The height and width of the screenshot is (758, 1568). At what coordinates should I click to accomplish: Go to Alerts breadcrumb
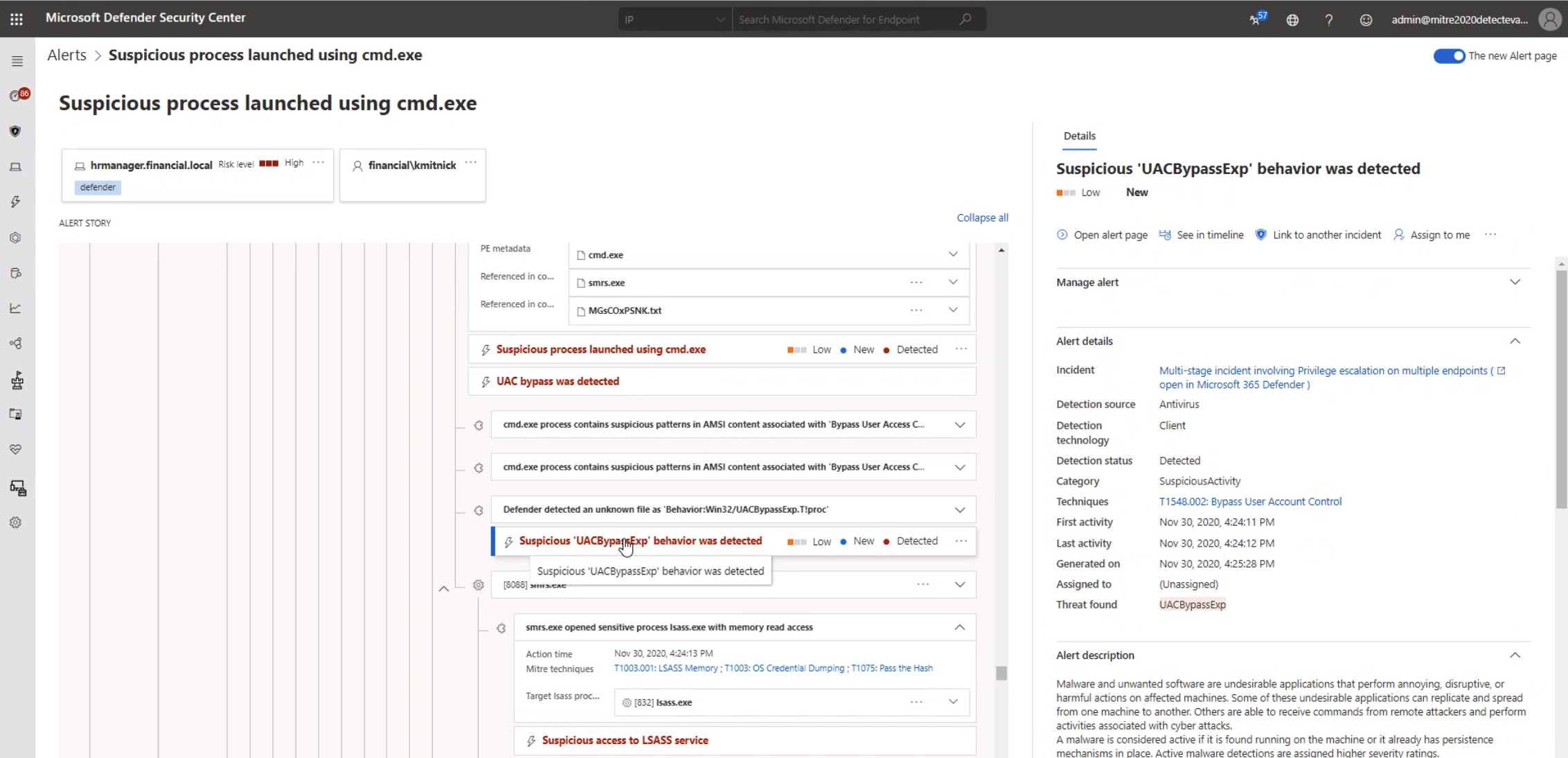click(x=67, y=55)
